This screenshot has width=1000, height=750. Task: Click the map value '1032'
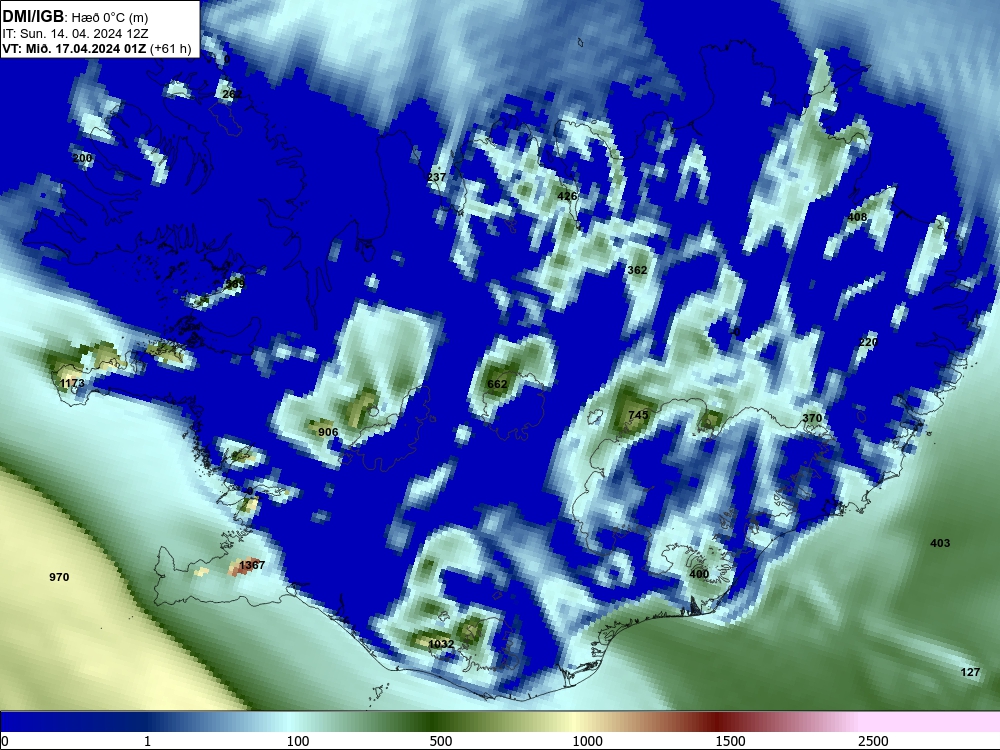pos(441,644)
